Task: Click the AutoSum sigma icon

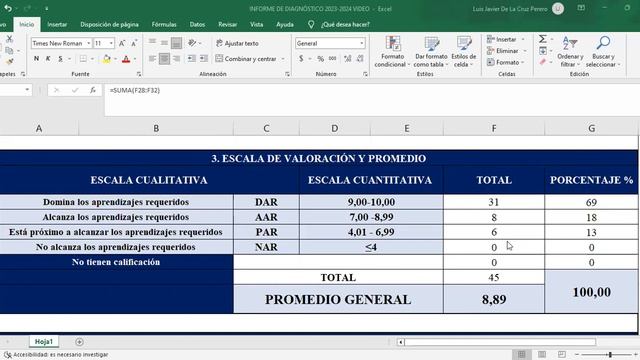Action: point(542,39)
